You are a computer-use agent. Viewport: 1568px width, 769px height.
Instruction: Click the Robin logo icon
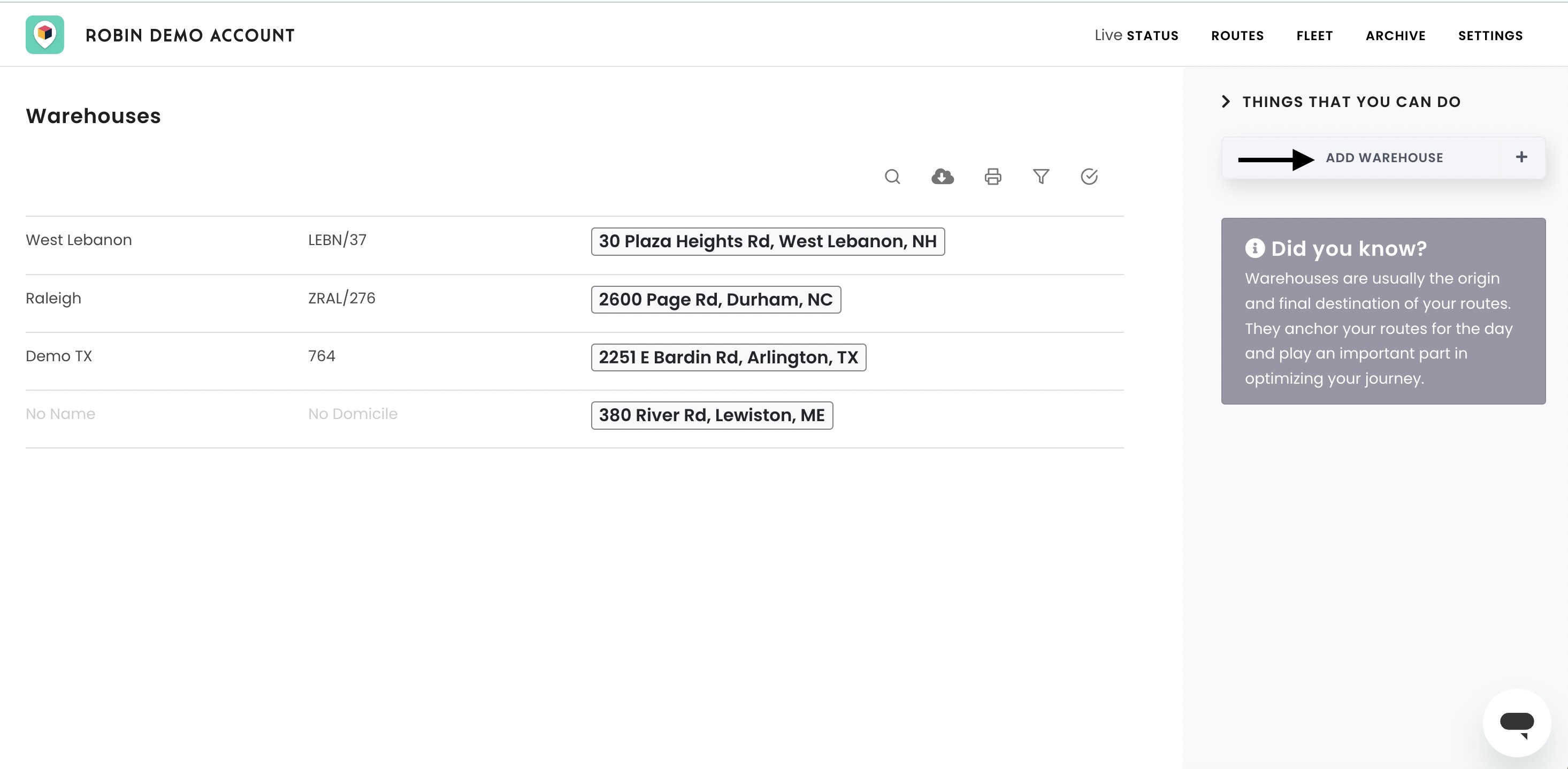45,35
